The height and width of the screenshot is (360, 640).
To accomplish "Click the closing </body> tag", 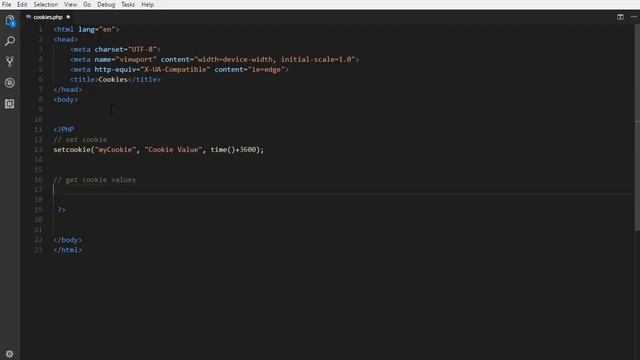I will click(68, 240).
